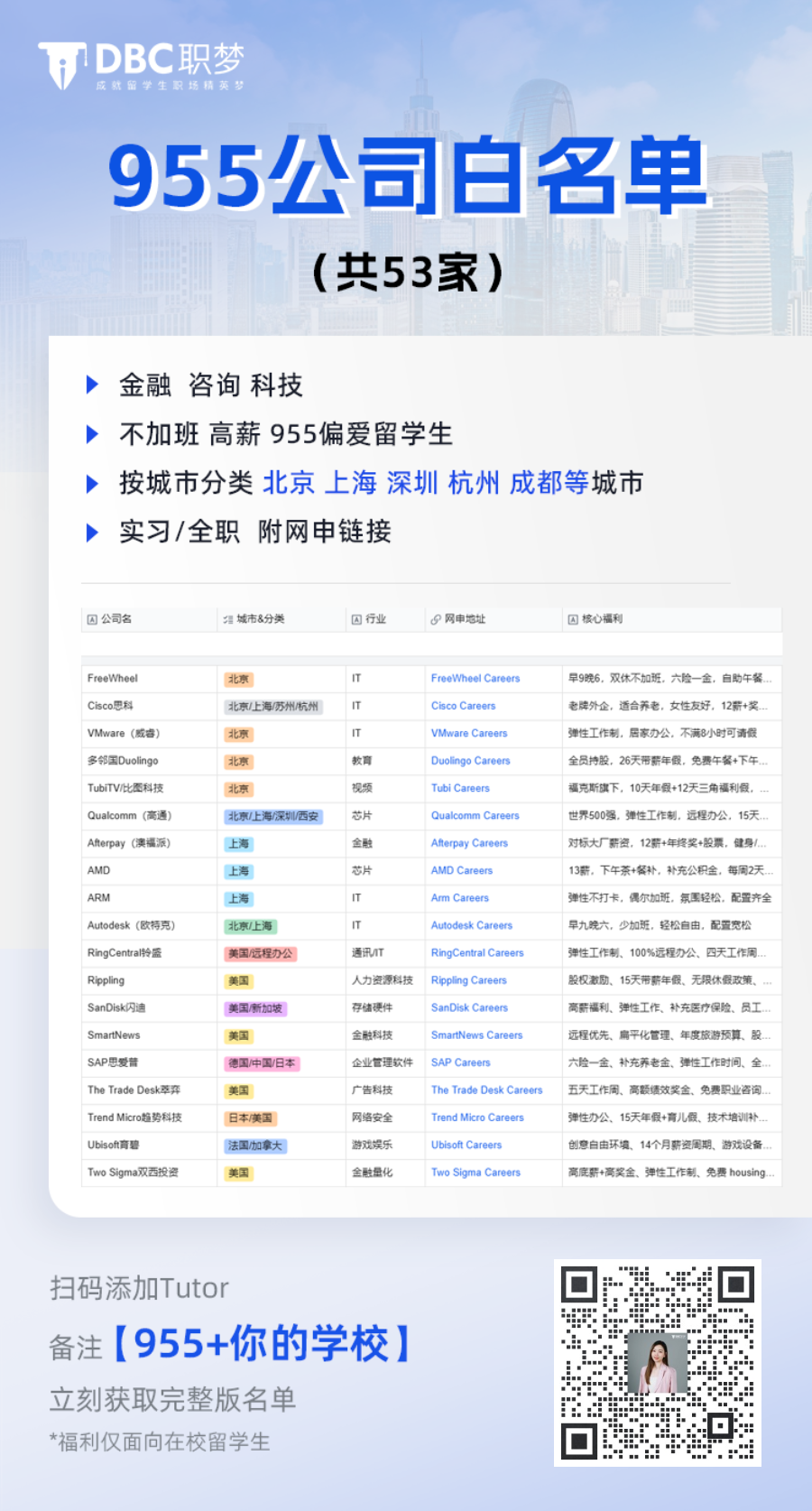Click the 美国/远程办公 tag for RingCentral

261,954
